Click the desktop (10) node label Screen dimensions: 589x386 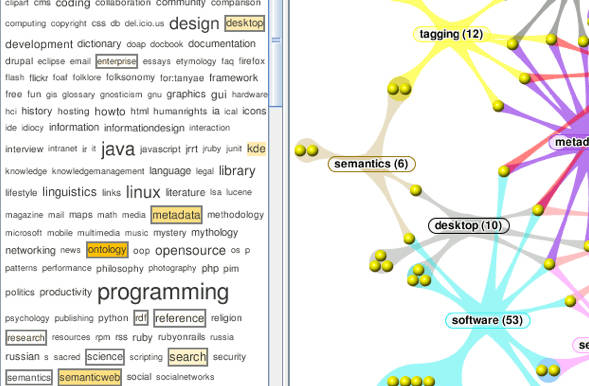pos(469,226)
